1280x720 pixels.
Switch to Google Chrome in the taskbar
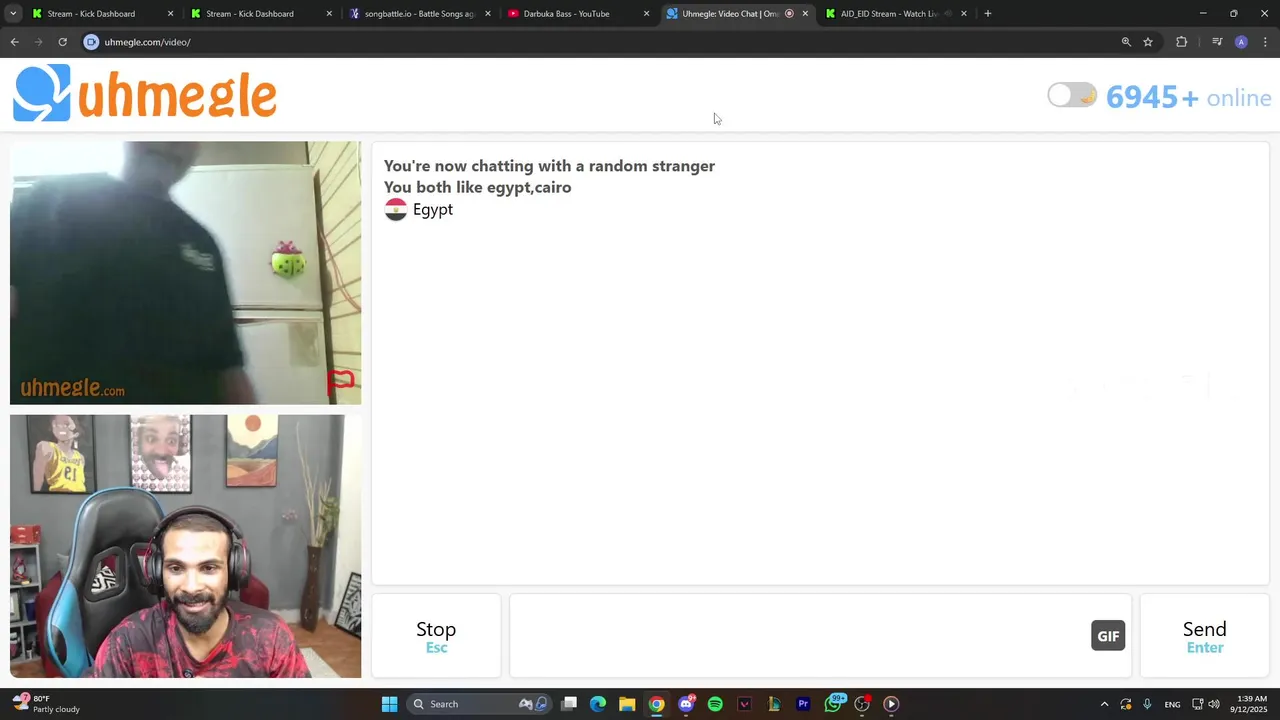tap(656, 704)
